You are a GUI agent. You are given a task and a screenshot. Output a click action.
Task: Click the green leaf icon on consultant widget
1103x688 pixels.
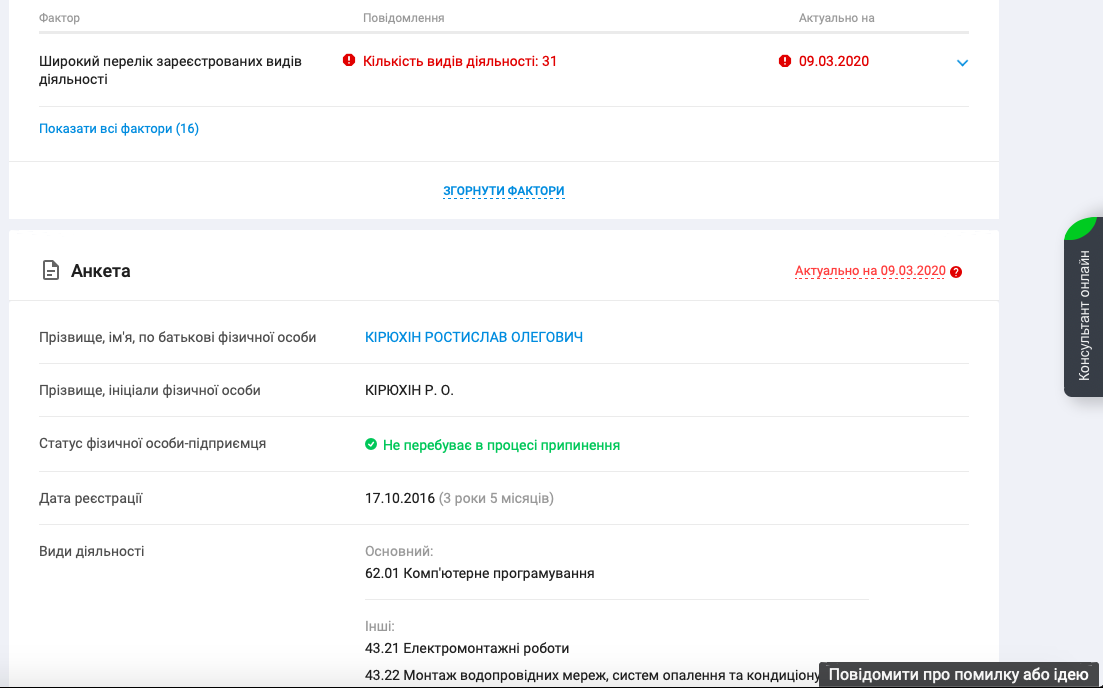[1082, 229]
